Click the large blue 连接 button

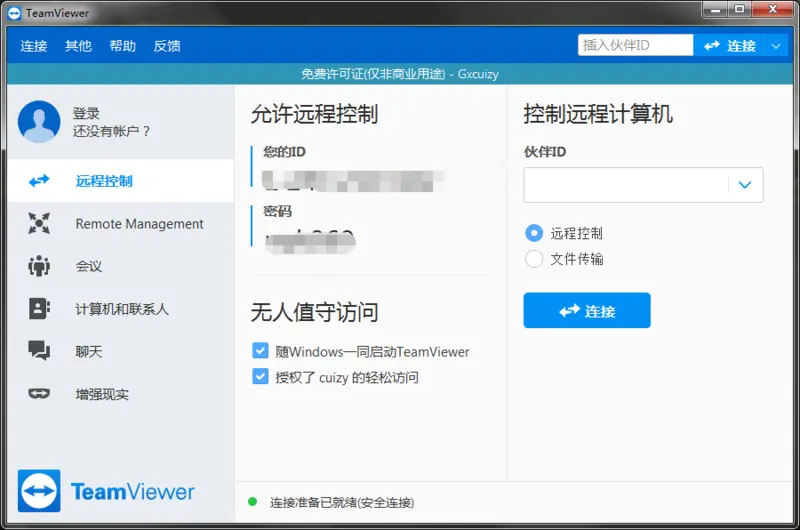pos(587,310)
